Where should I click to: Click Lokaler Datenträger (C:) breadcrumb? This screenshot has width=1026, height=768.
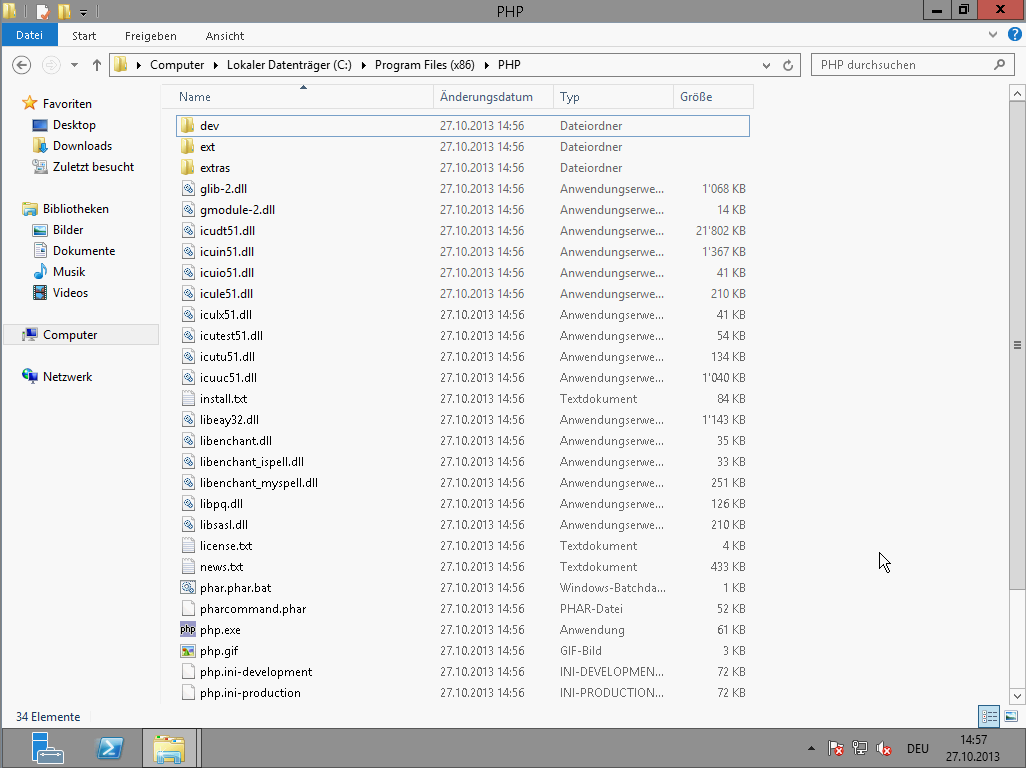pos(289,65)
